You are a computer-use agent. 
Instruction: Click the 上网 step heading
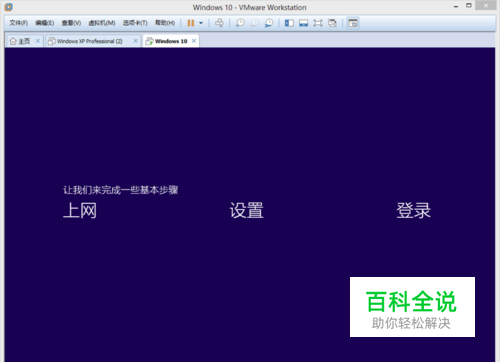80,210
